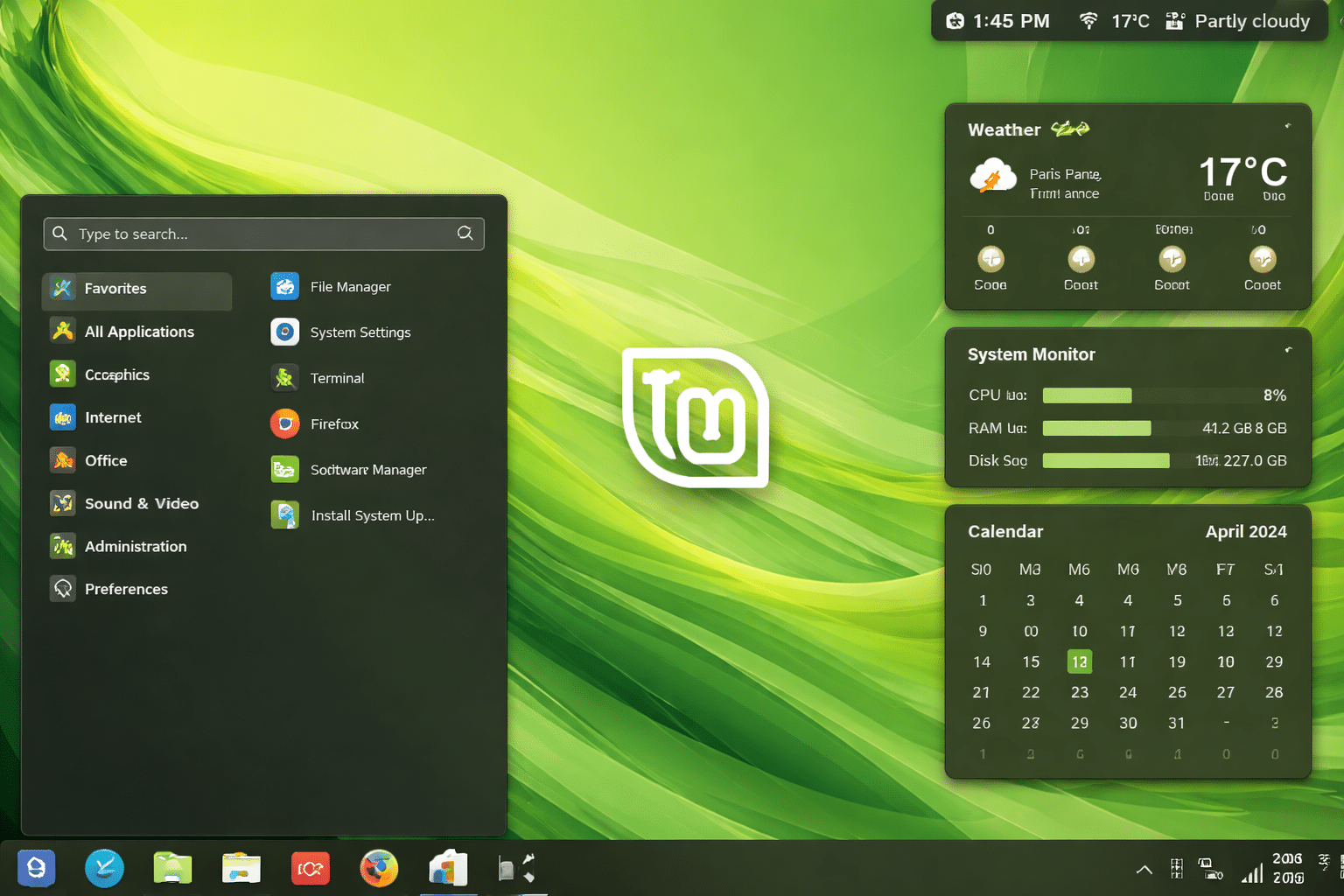Select the Office category

pyautogui.click(x=106, y=460)
